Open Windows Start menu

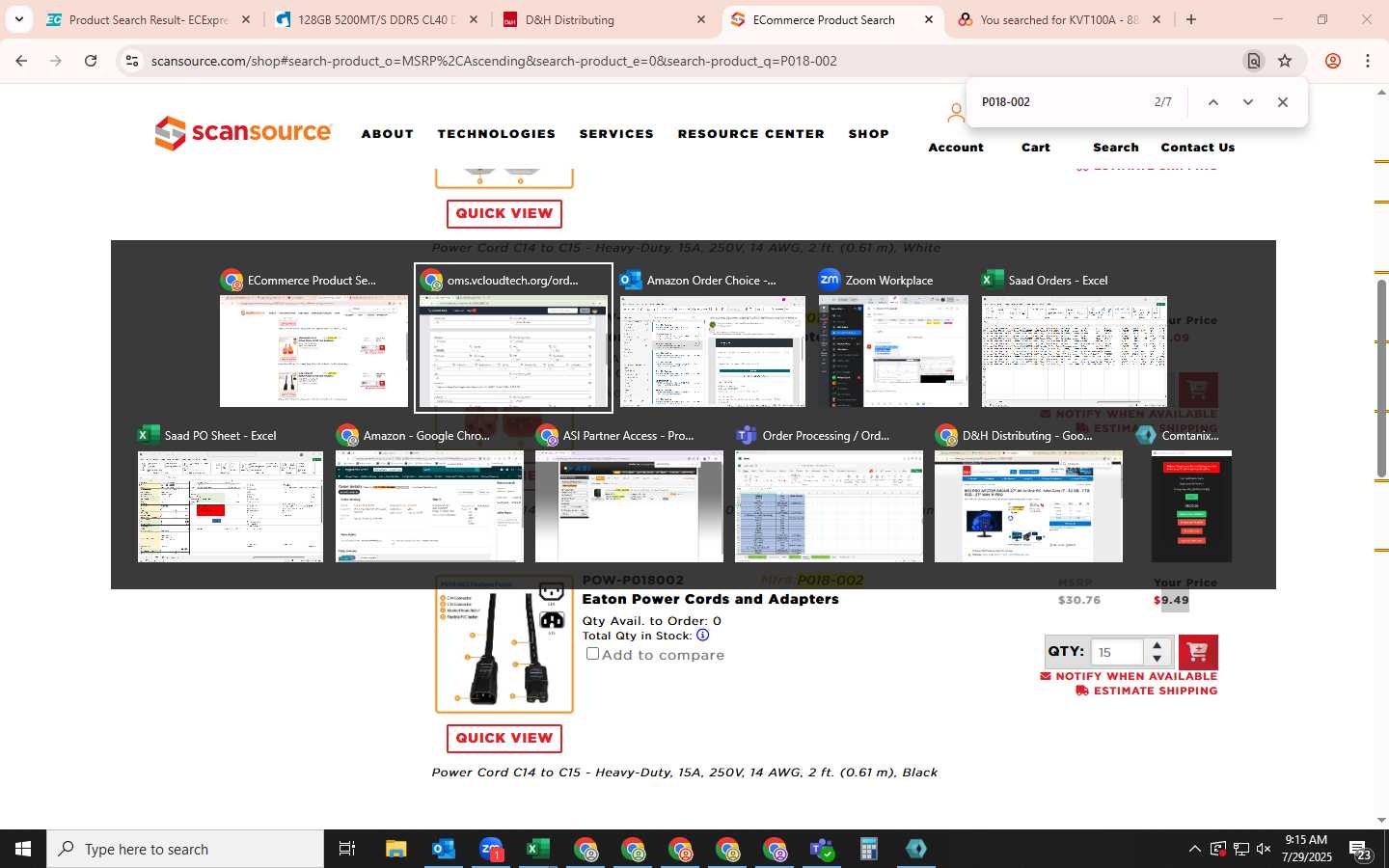23,849
